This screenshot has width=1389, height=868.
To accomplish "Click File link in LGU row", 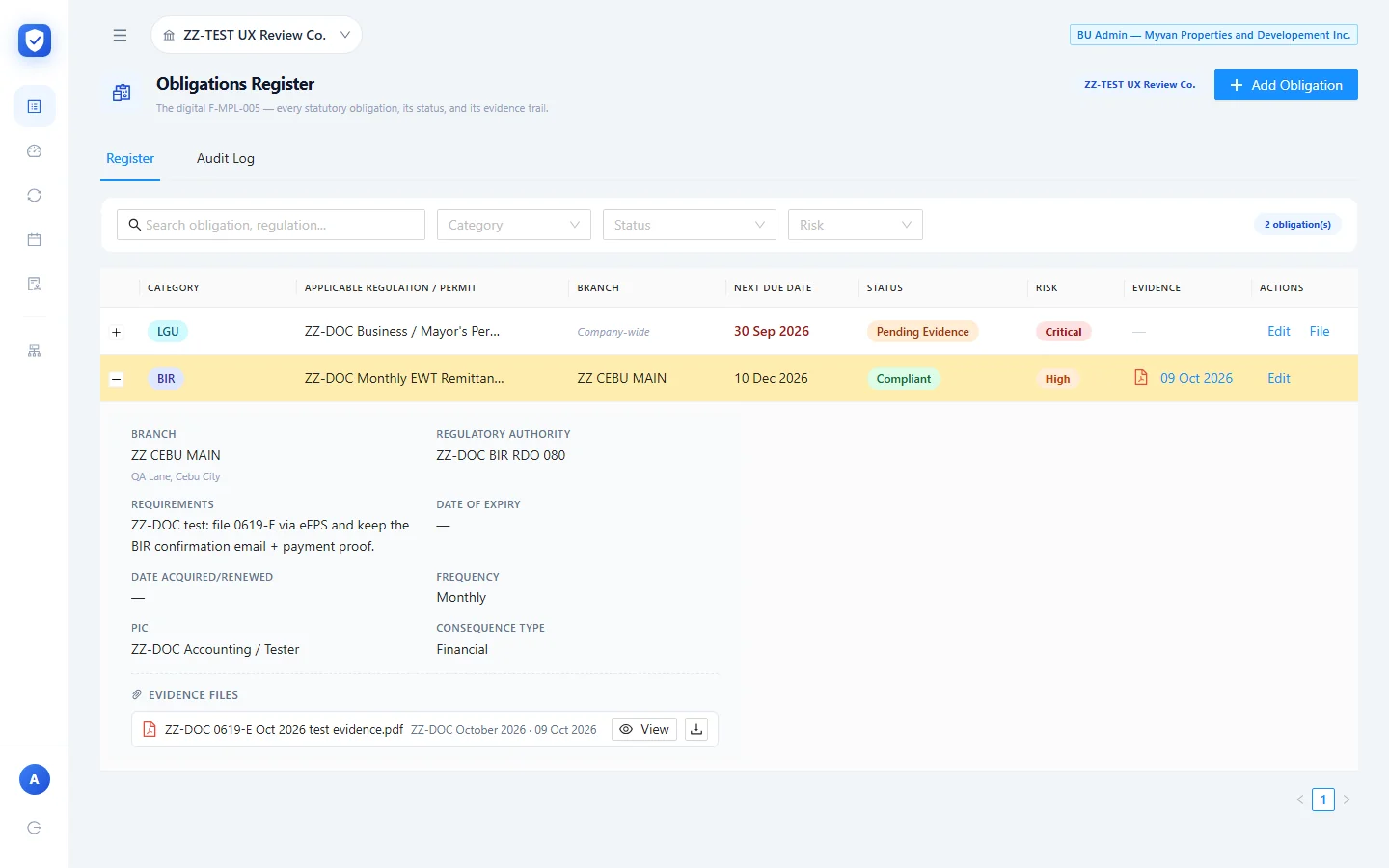I will [1320, 331].
